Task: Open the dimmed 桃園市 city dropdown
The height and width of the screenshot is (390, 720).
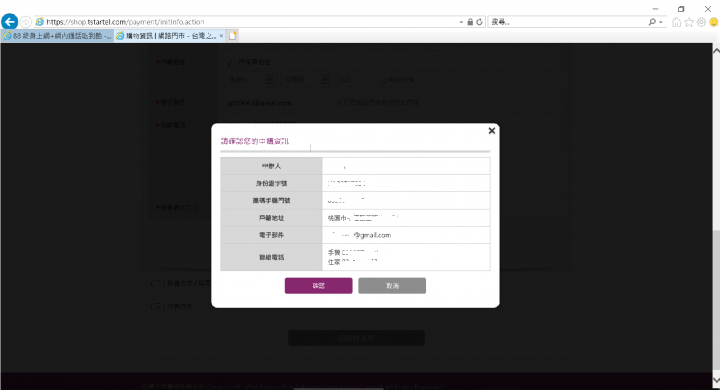Action: click(251, 79)
